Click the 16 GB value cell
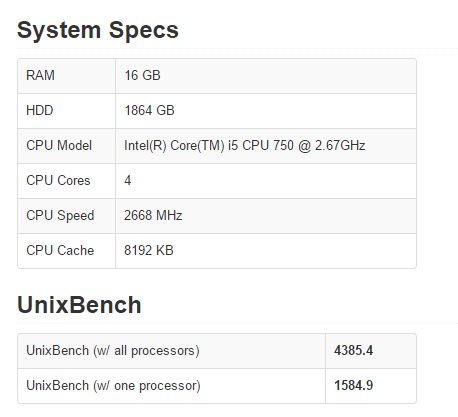458x417 pixels. click(266, 76)
